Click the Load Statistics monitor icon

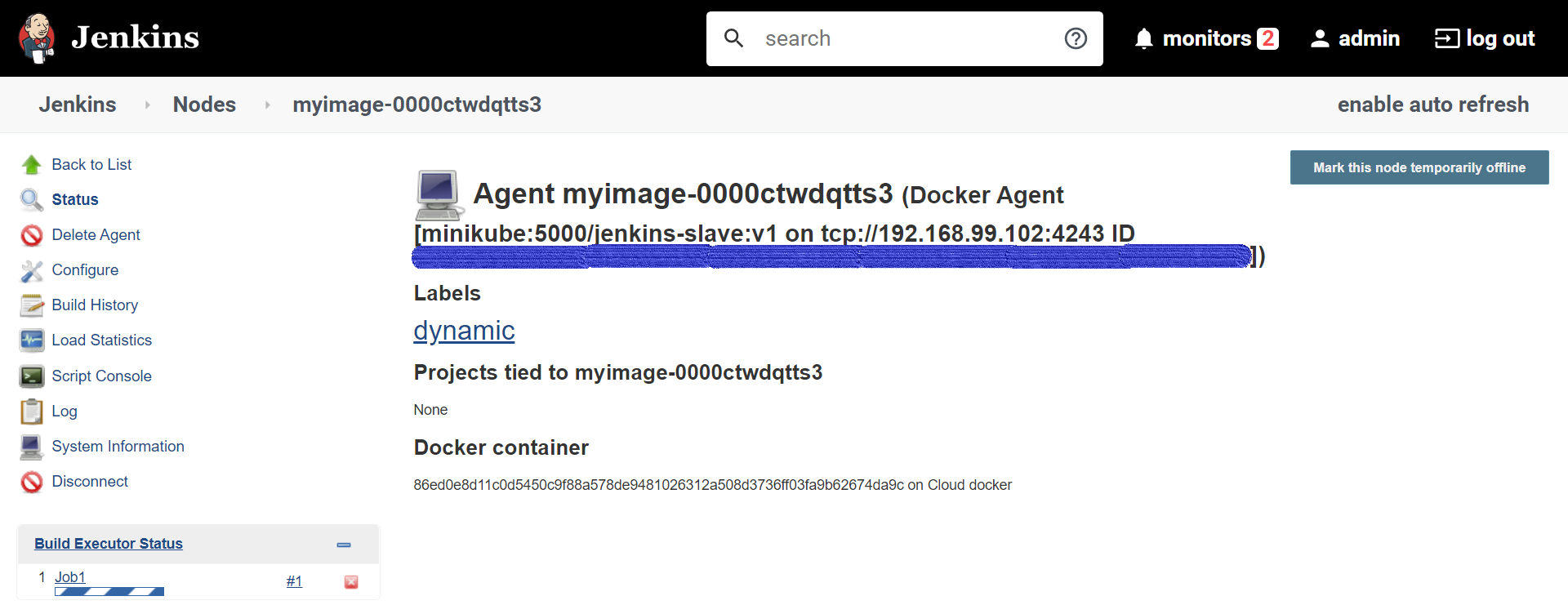pyautogui.click(x=32, y=340)
